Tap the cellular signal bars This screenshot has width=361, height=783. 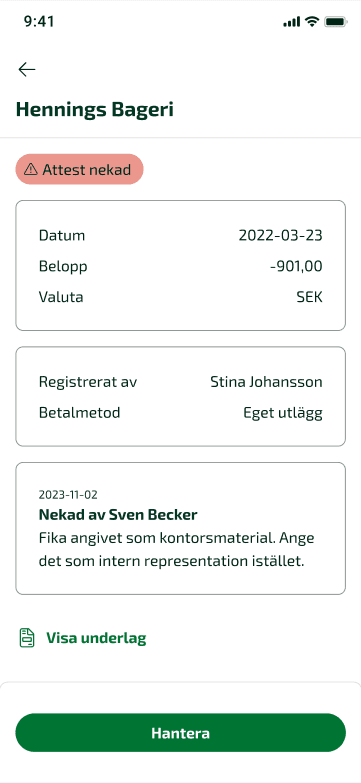coord(292,22)
